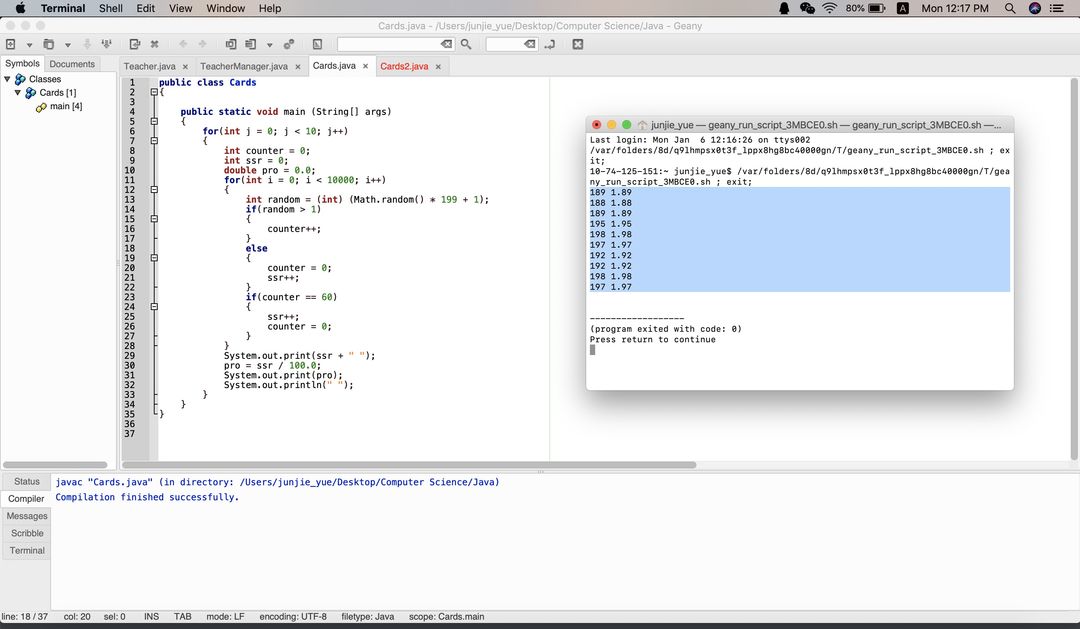The width and height of the screenshot is (1080, 629).
Task: Fold the outer for loop at line 7
Action: [x=154, y=141]
